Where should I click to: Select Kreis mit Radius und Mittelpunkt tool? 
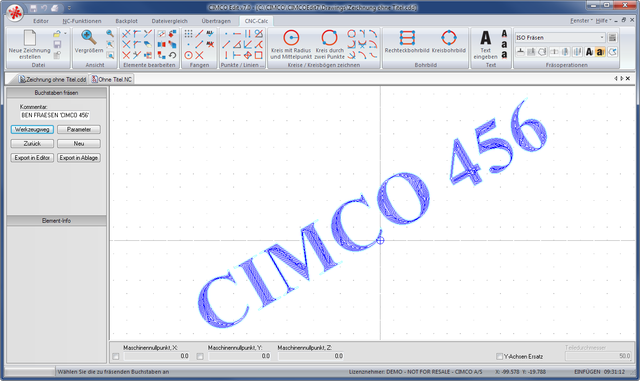(x=291, y=38)
